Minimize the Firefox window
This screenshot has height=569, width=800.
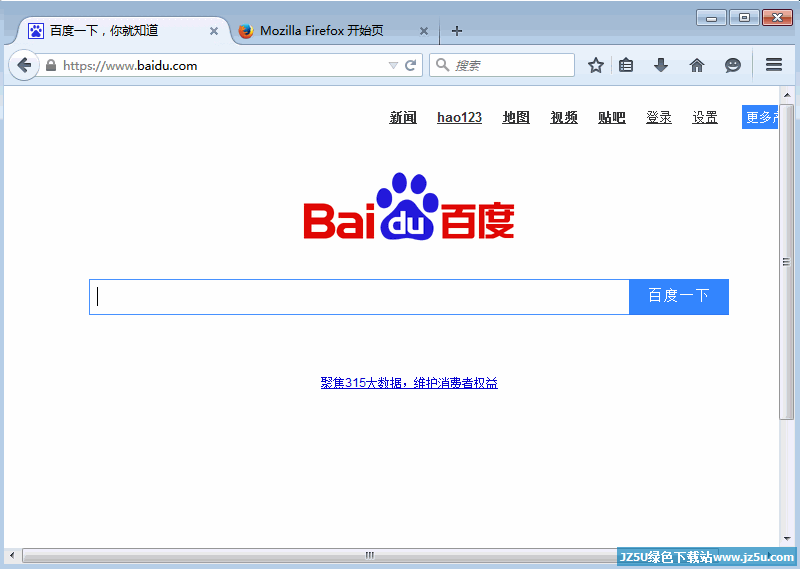tap(711, 18)
